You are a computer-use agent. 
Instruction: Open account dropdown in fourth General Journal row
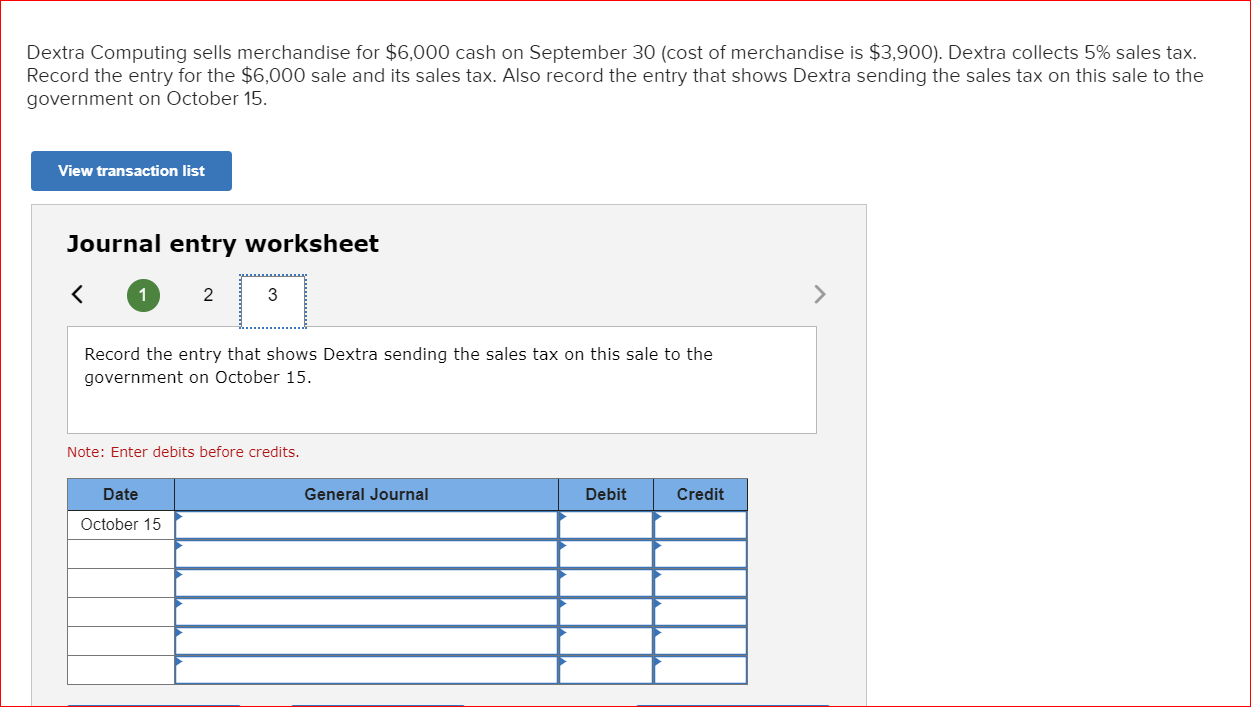coord(367,610)
